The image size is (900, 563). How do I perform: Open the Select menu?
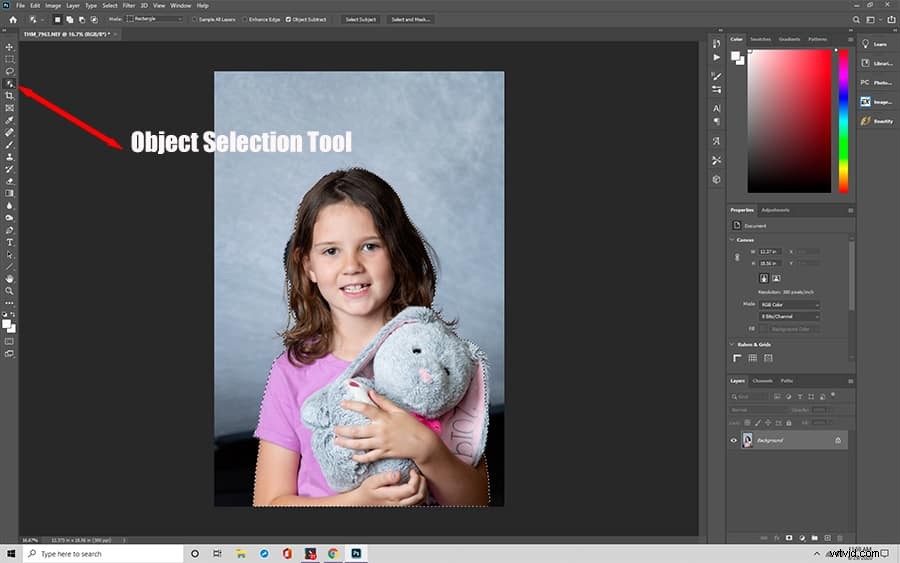click(110, 6)
